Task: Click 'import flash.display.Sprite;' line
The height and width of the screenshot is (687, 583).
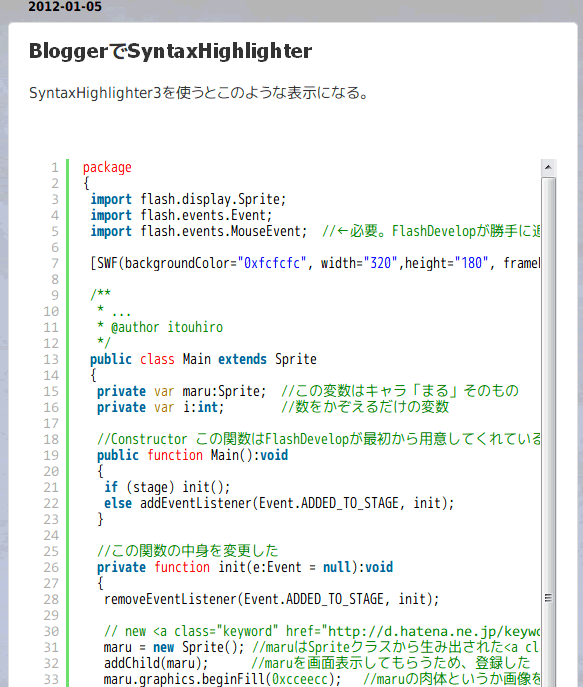Action: (188, 199)
